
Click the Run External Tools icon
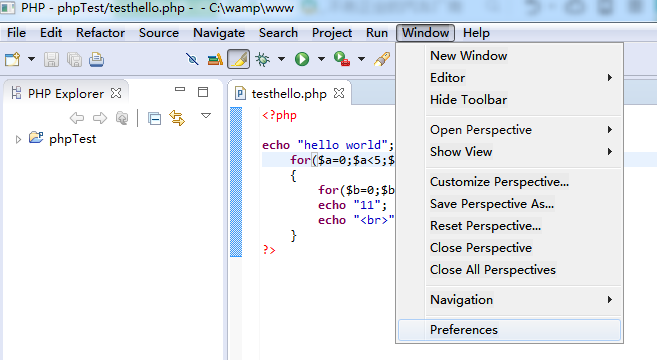(342, 59)
